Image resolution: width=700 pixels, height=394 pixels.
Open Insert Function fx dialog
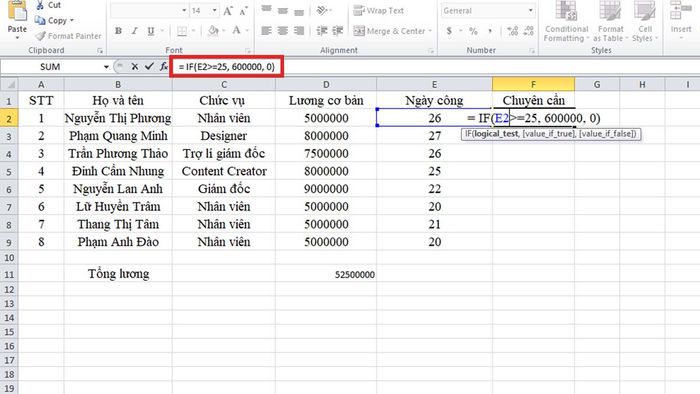tap(164, 66)
